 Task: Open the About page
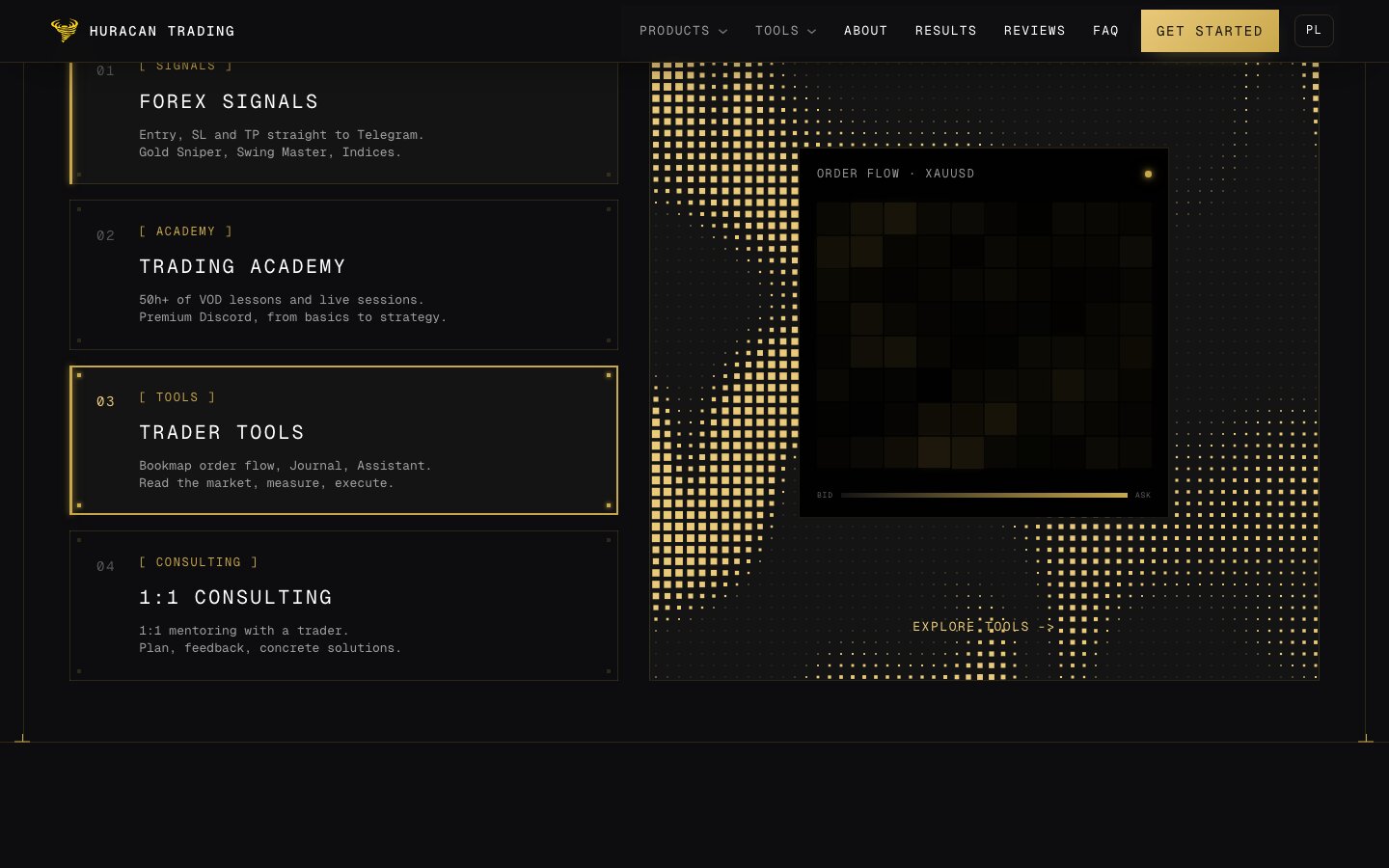865,31
